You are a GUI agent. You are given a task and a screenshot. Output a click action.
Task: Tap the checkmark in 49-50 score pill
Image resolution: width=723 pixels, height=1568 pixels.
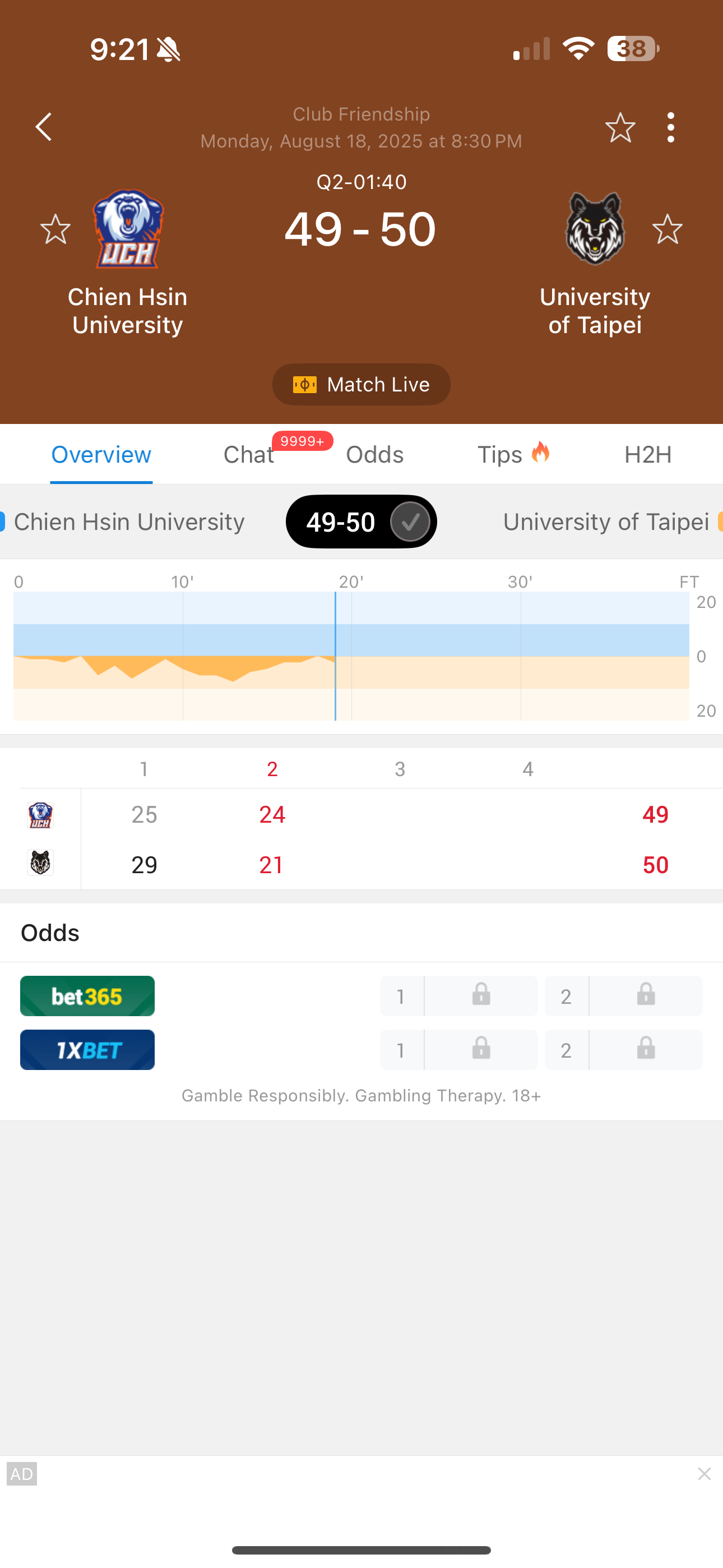(x=410, y=522)
